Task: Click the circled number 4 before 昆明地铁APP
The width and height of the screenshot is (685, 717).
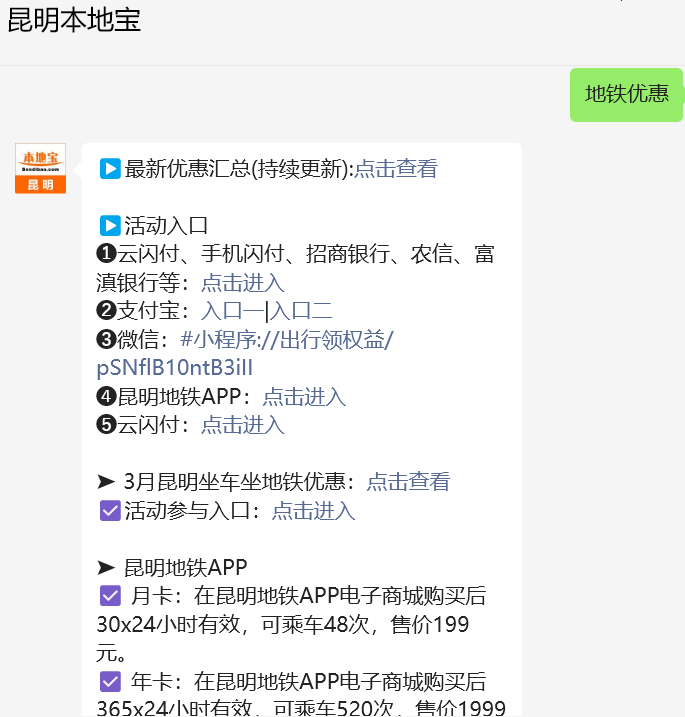Action: [x=106, y=396]
